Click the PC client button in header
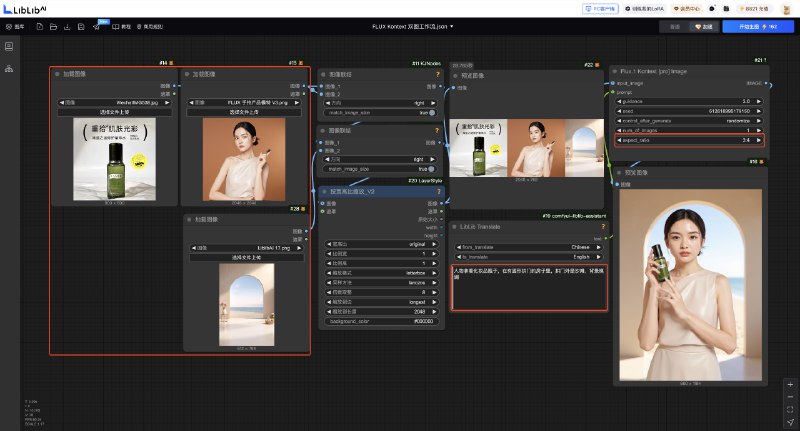Screen dimensions: 800x431 (600, 9)
